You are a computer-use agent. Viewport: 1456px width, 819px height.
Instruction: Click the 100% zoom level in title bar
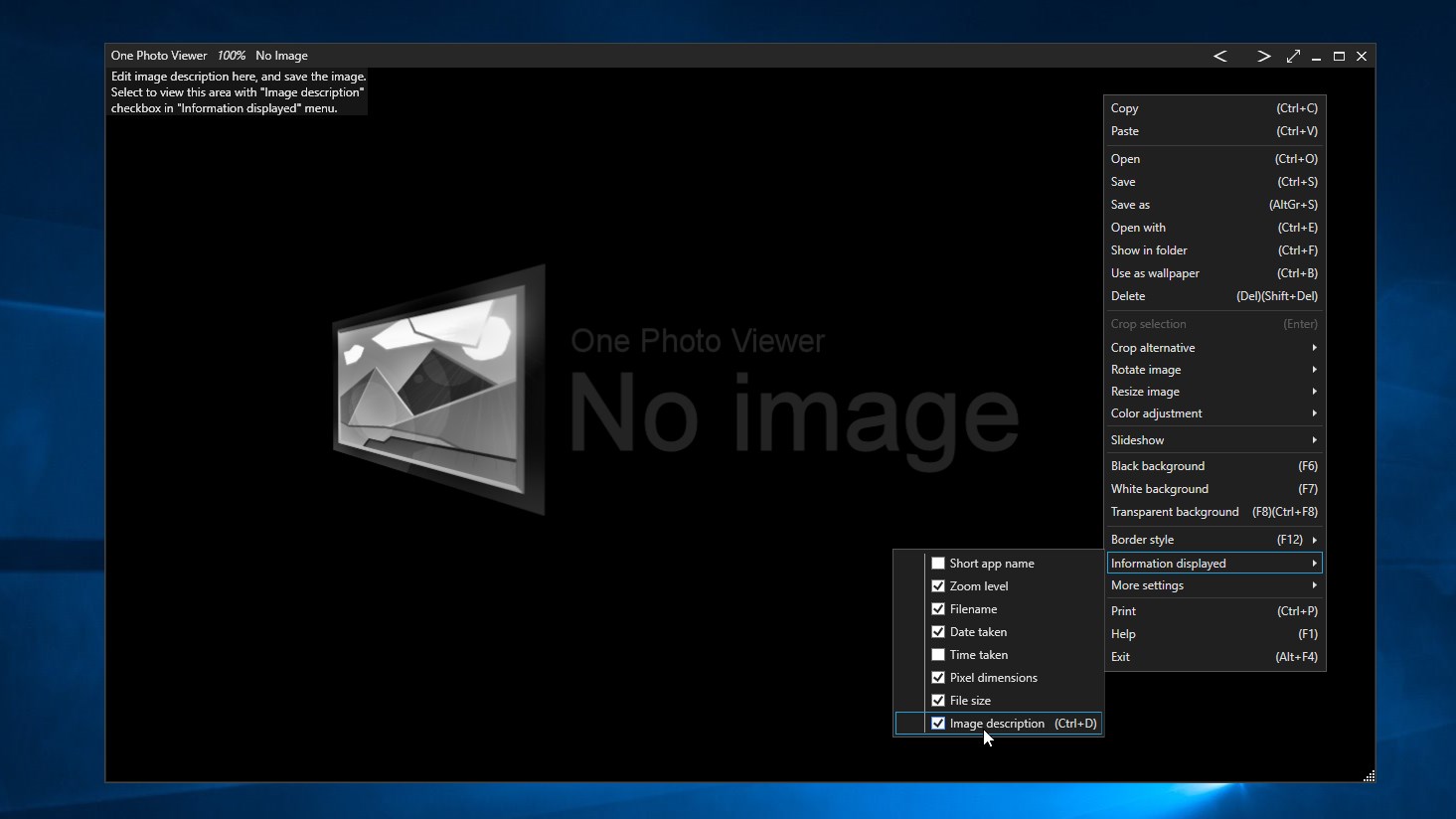(x=232, y=56)
